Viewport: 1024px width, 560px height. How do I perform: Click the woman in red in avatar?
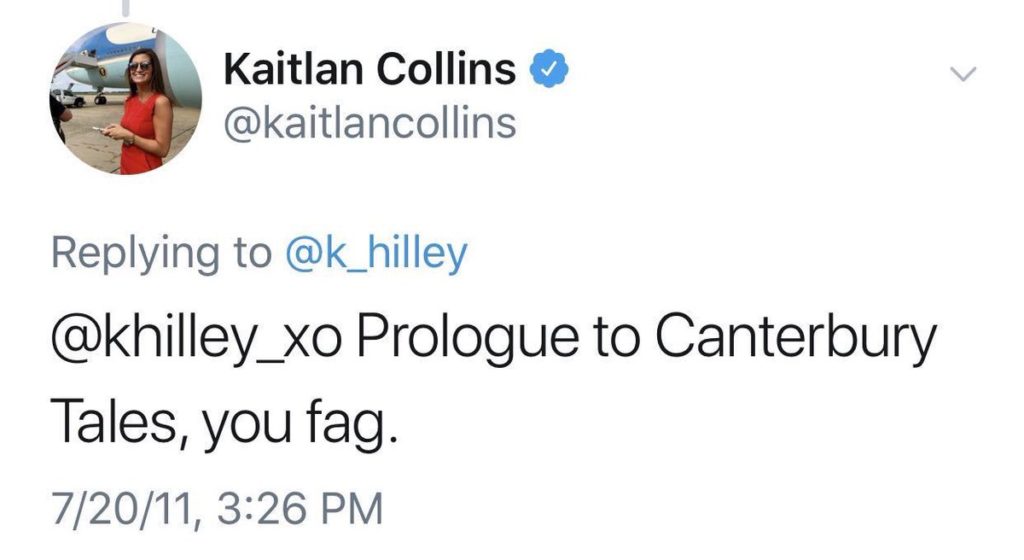[x=144, y=112]
